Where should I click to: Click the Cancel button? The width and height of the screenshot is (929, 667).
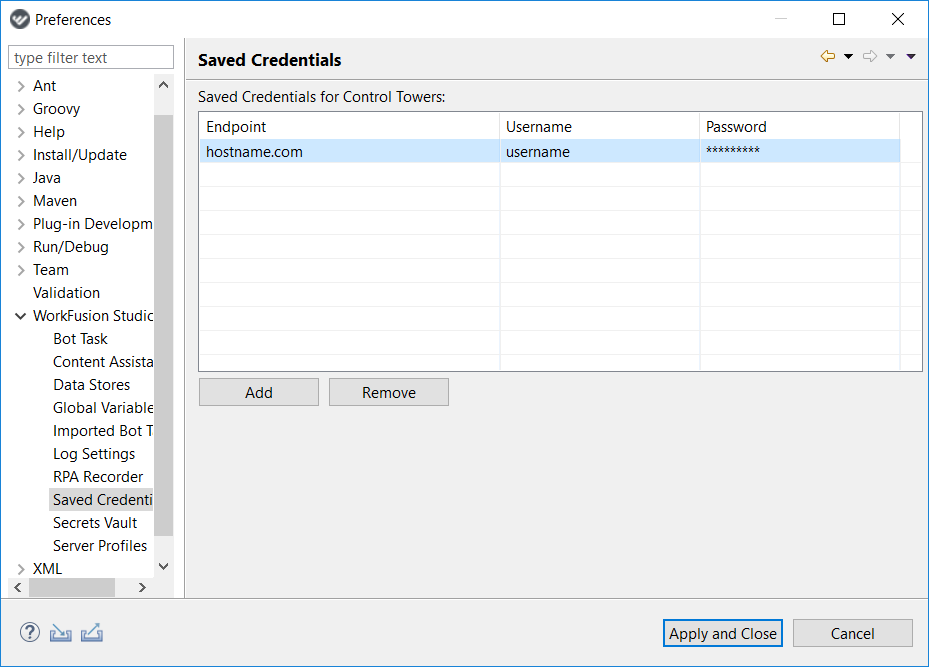pyautogui.click(x=853, y=633)
